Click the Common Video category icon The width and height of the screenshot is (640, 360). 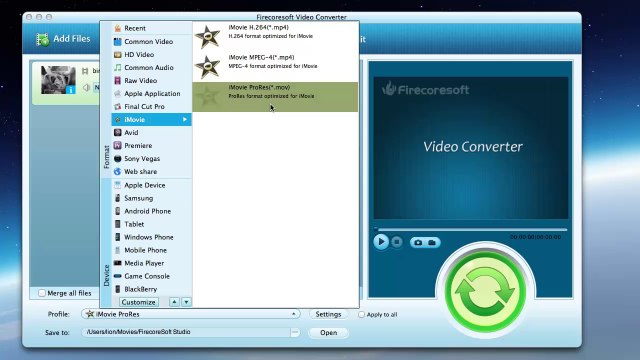pos(118,41)
